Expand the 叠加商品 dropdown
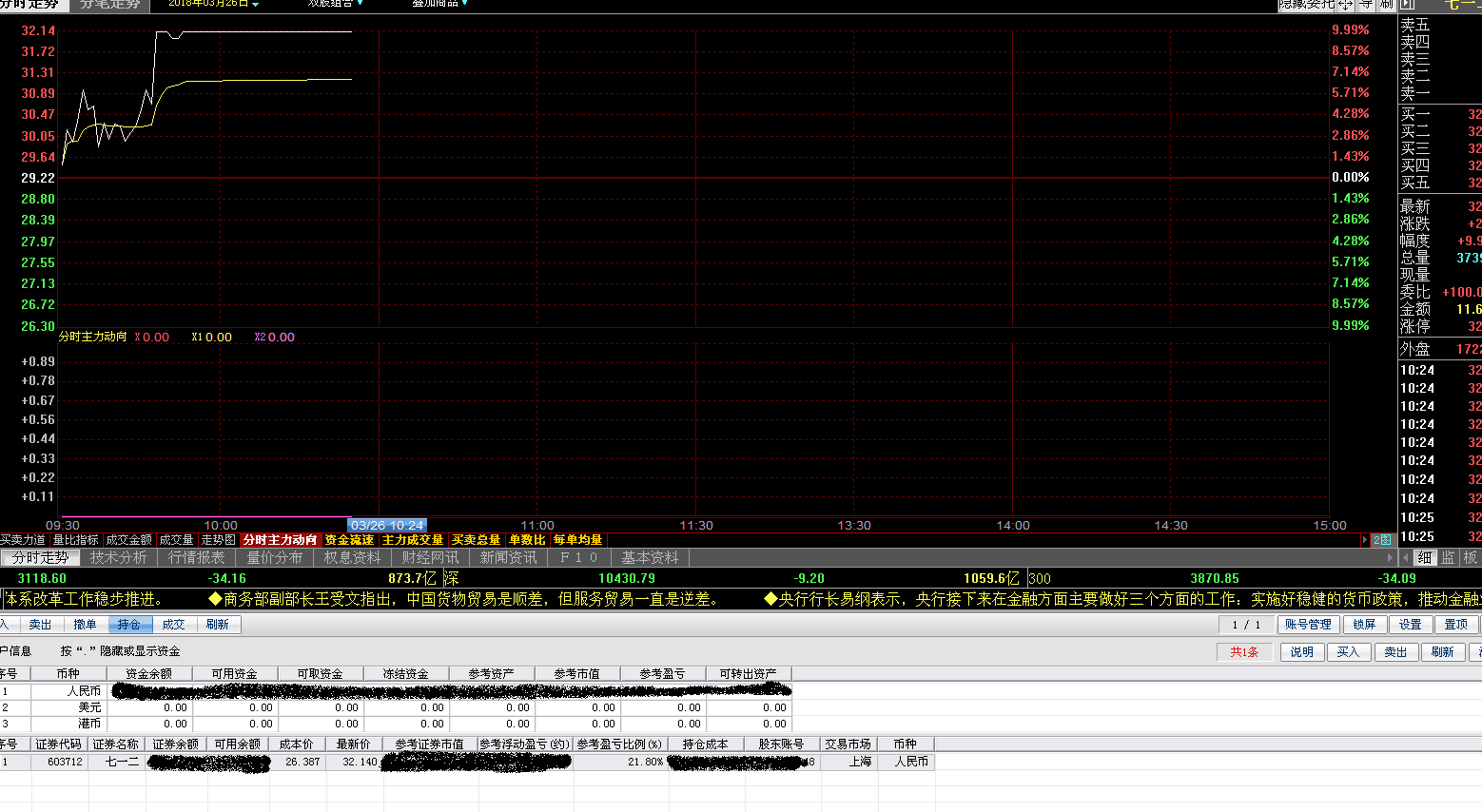Screen dimensions: 1482x812 pos(439,4)
